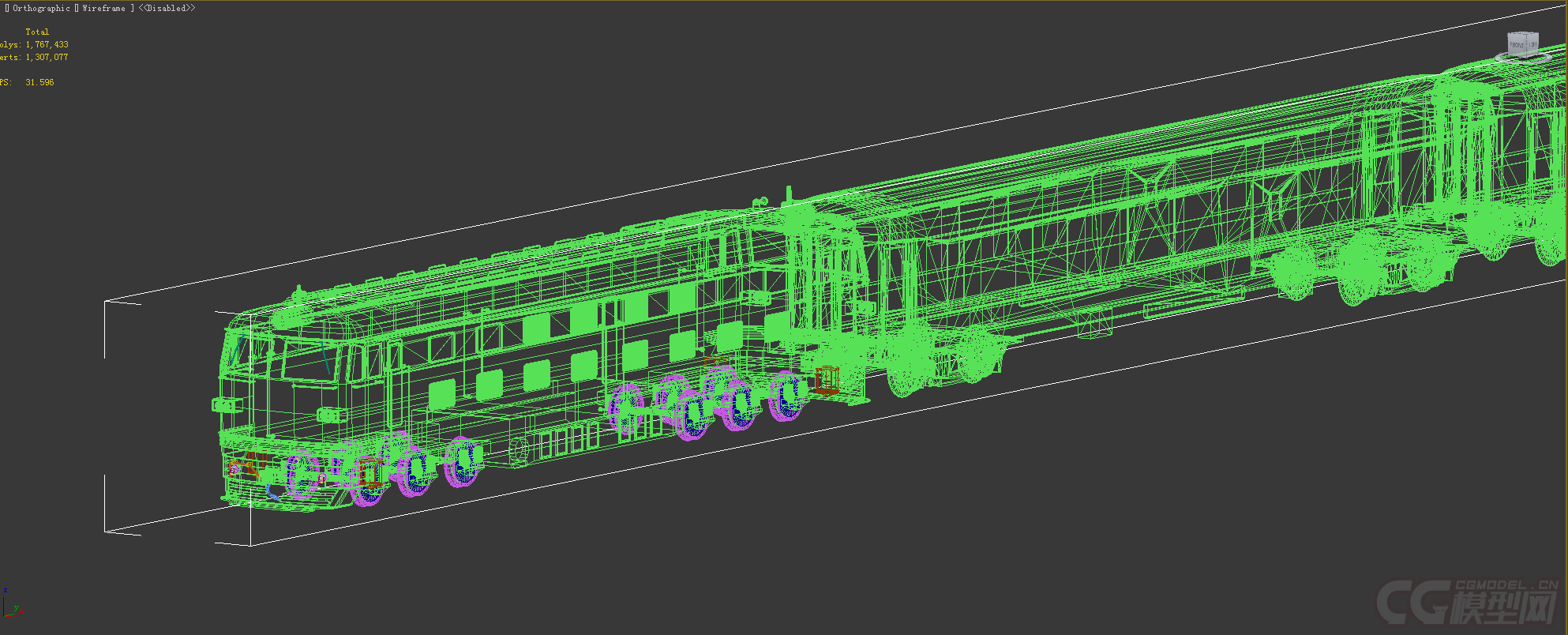Click the FPS value readout

39,83
